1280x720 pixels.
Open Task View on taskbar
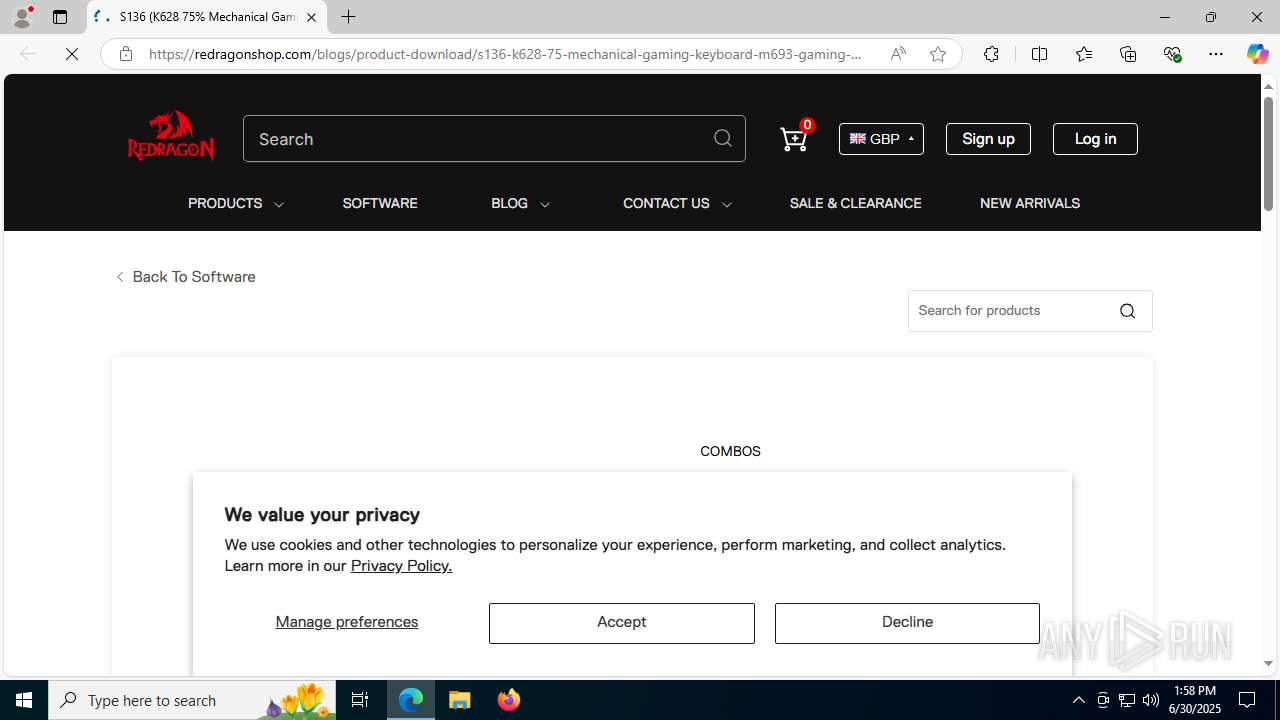360,700
